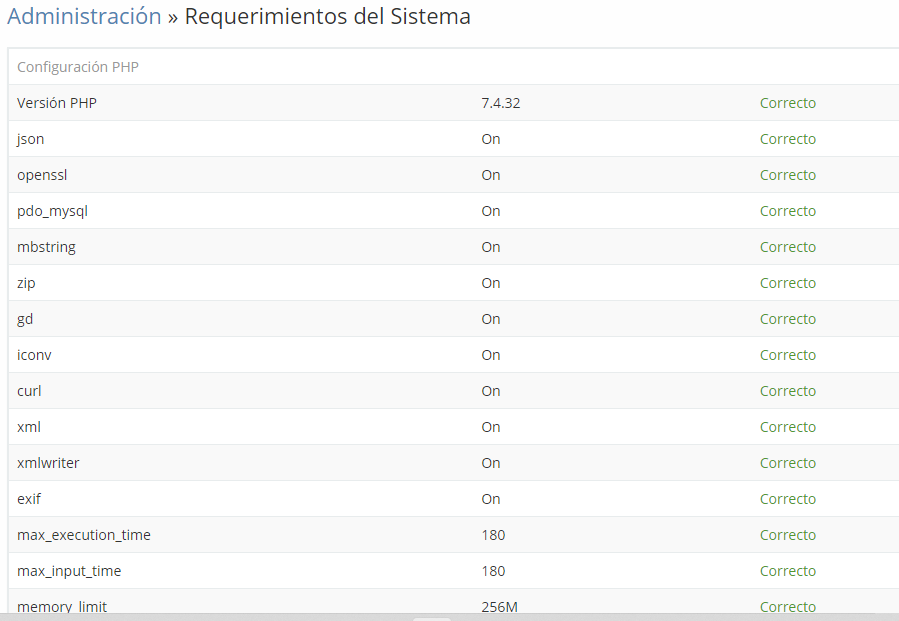Select the 180 value for max_input_time
Image resolution: width=899 pixels, height=621 pixels.
point(493,571)
